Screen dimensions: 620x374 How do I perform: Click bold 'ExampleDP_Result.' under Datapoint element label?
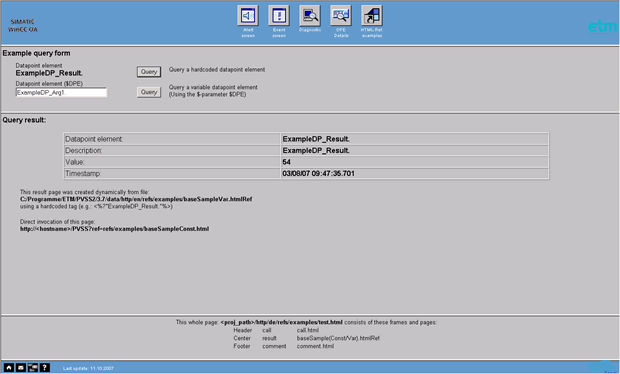(x=49, y=73)
